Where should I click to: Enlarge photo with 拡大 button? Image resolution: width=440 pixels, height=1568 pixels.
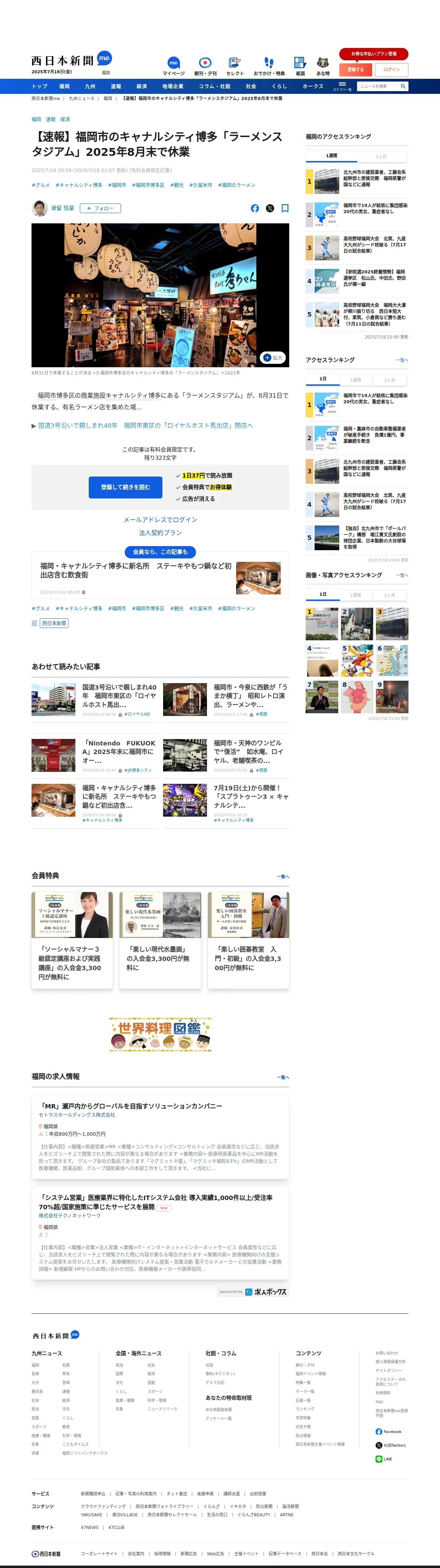pyautogui.click(x=273, y=358)
